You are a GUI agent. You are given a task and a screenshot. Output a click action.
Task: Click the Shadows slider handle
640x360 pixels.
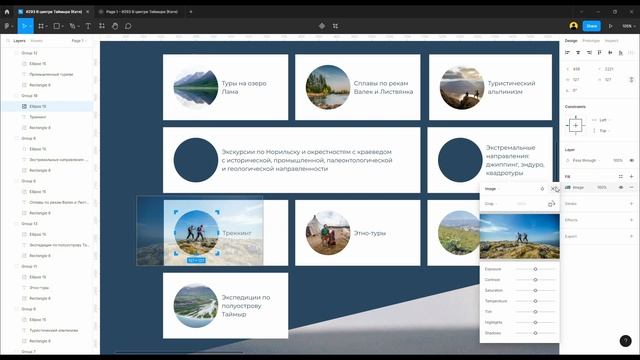pyautogui.click(x=535, y=333)
